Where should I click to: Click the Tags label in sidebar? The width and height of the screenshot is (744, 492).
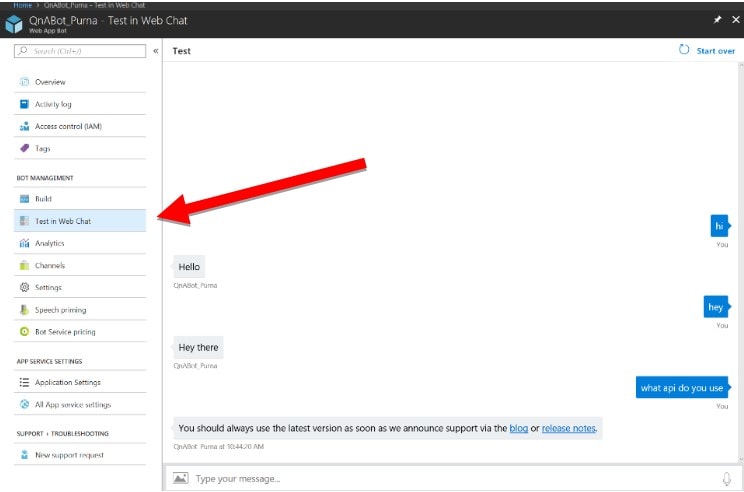pyautogui.click(x=43, y=148)
